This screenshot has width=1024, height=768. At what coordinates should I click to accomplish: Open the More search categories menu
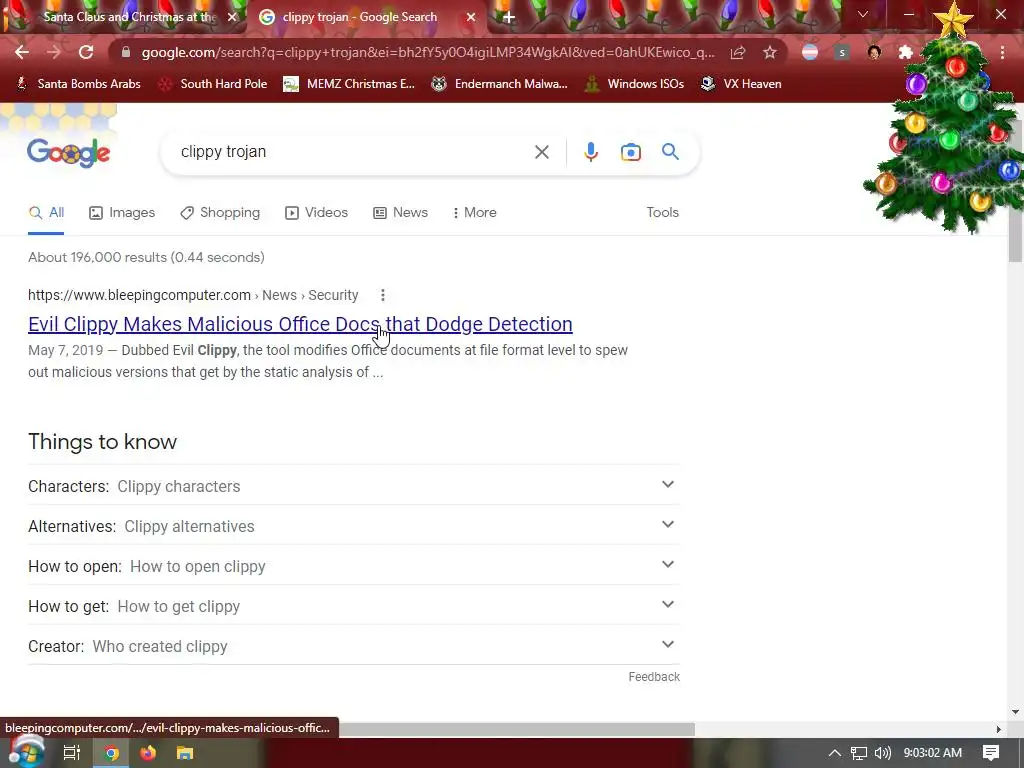pos(474,213)
